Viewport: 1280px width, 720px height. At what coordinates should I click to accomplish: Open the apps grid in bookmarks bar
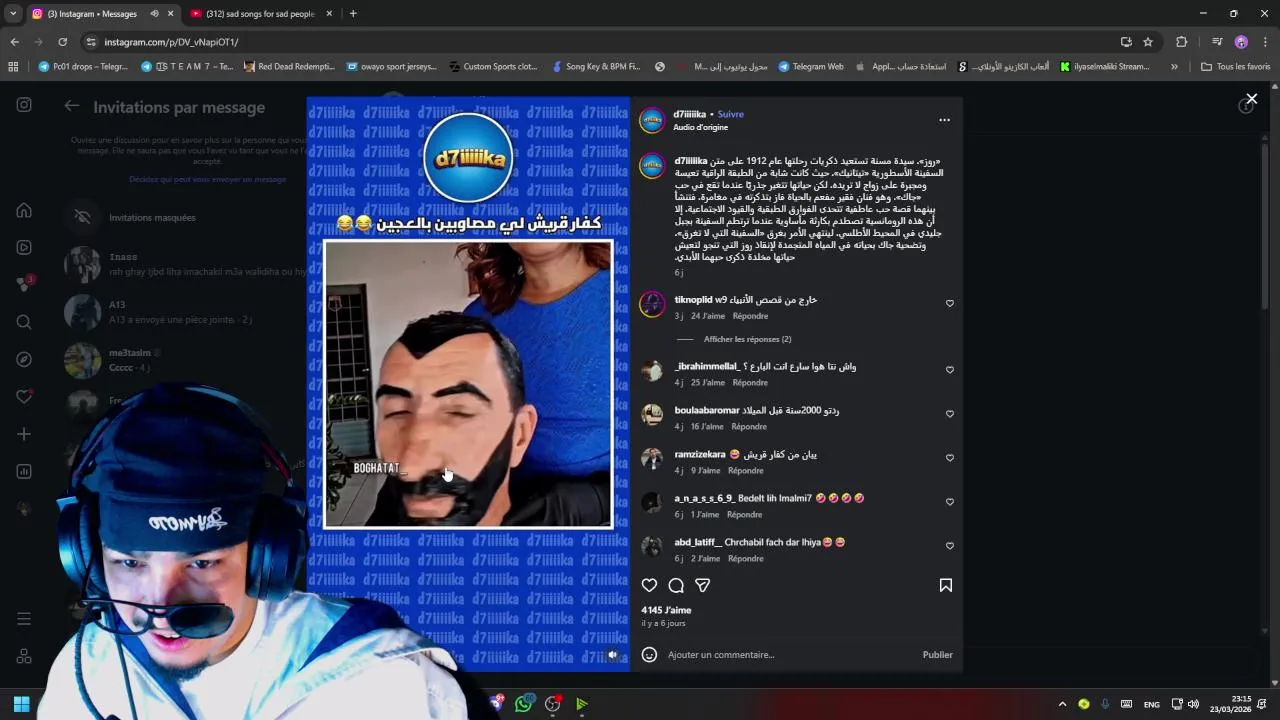[x=13, y=67]
